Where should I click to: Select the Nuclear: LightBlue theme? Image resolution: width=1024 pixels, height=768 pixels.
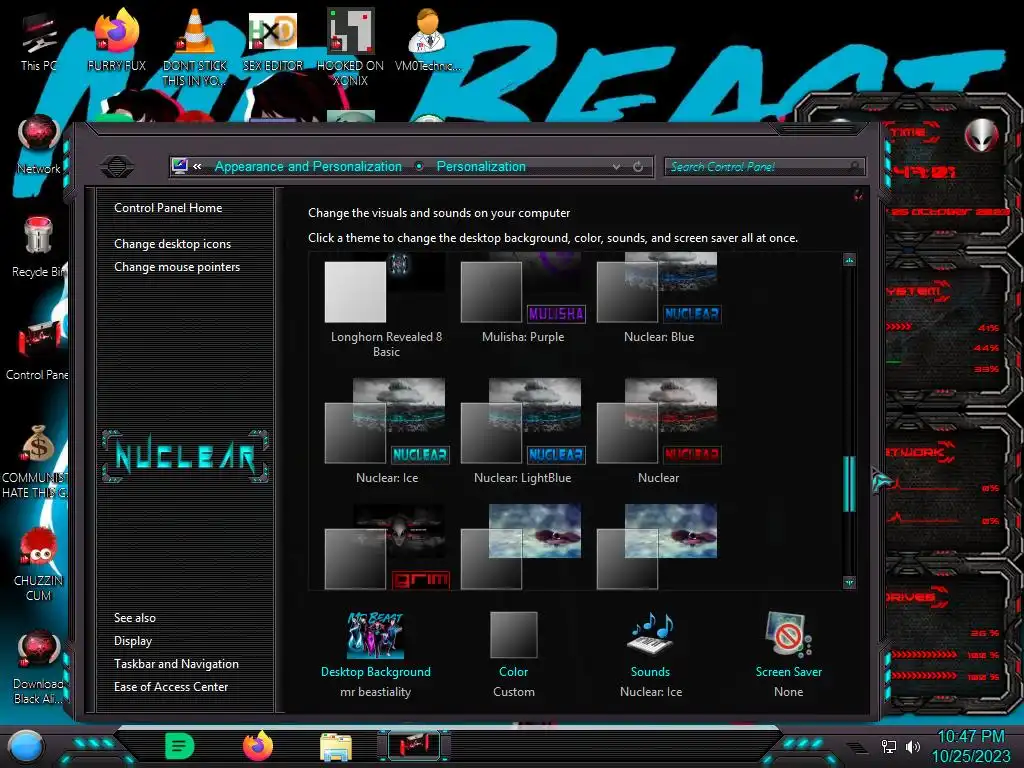coord(522,431)
